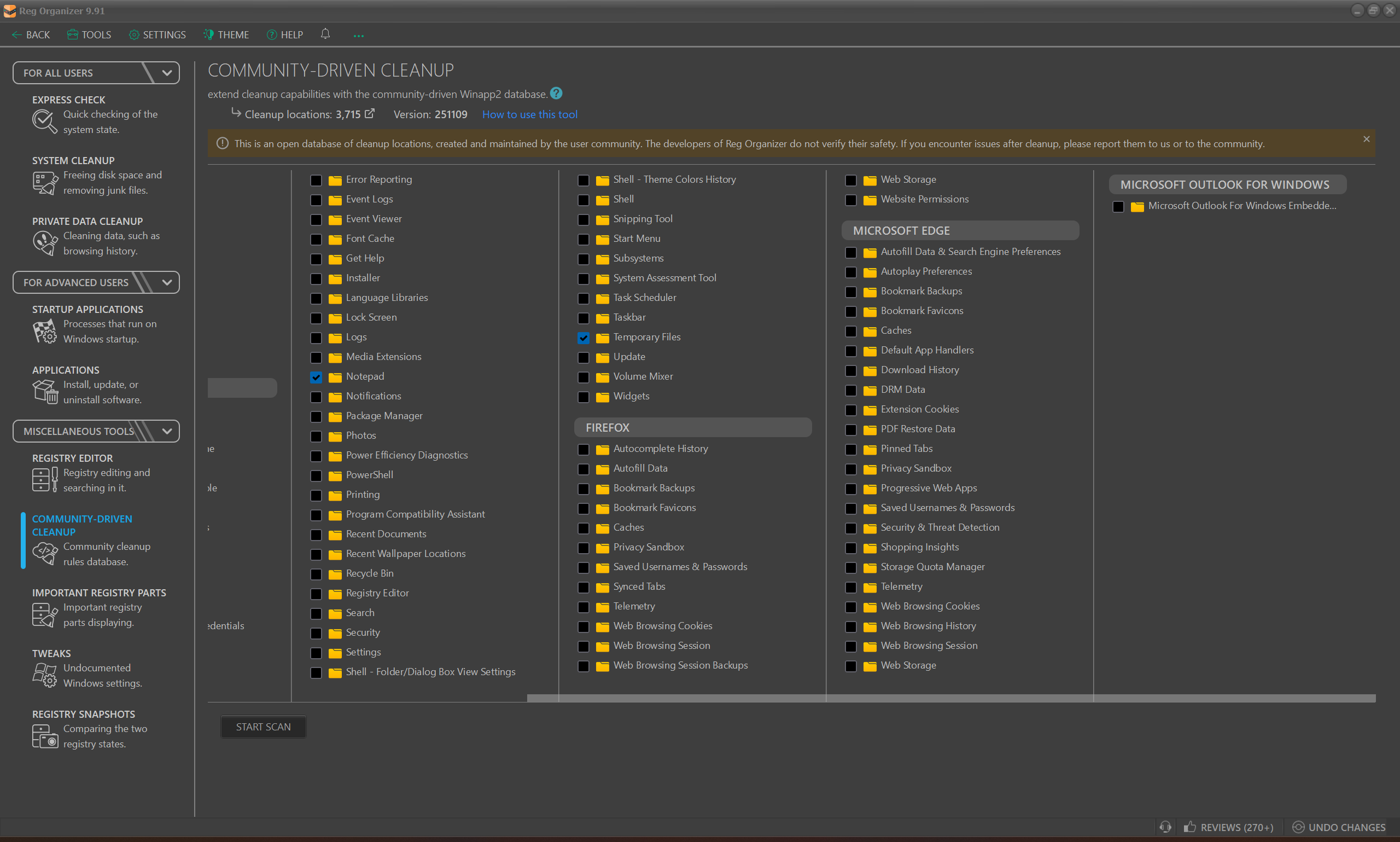Click the Microsoft Outlook For Windows group header

1228,184
